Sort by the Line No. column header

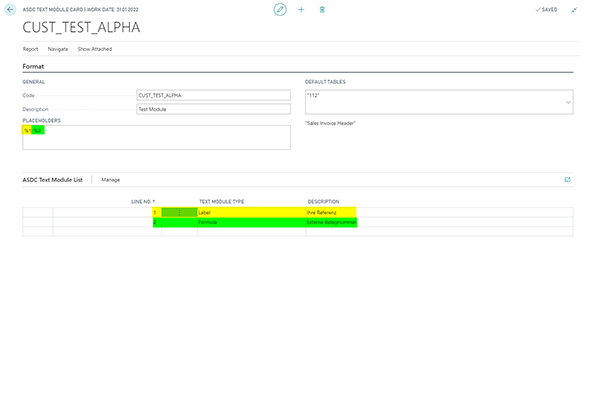point(143,201)
